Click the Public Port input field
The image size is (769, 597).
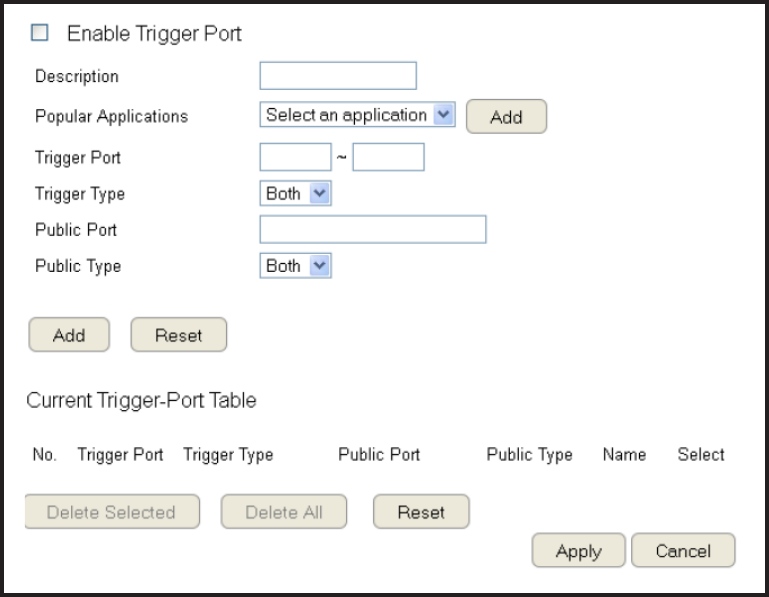(372, 229)
